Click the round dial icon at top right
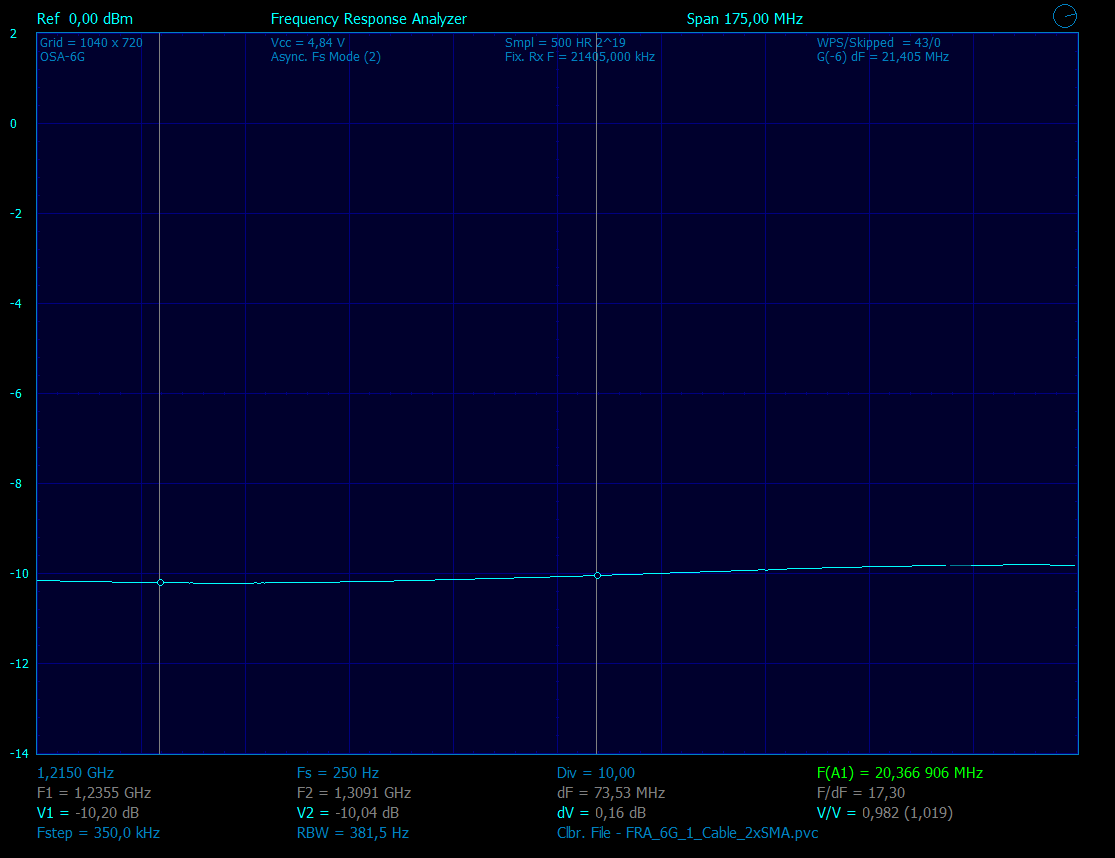 click(x=1065, y=16)
